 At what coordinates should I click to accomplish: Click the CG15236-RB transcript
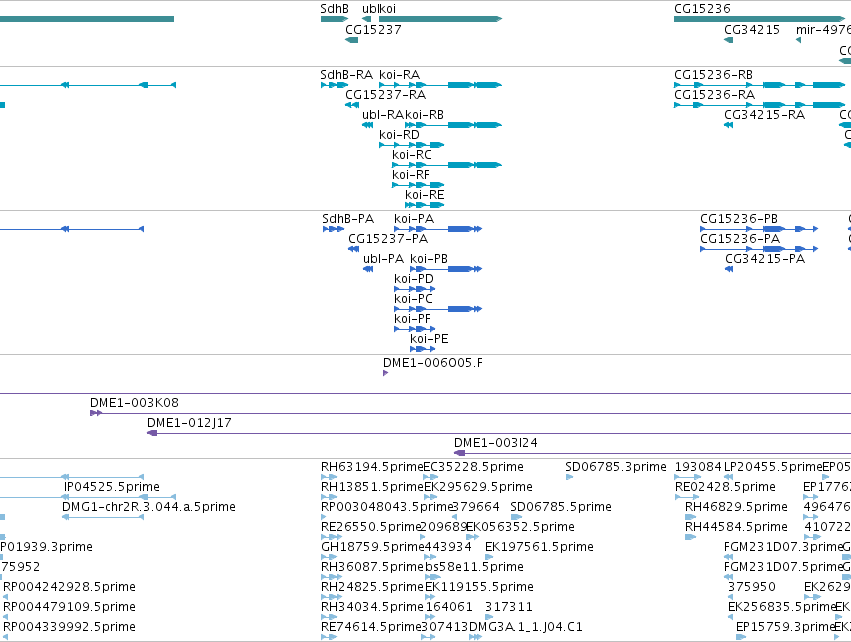[x=759, y=85]
